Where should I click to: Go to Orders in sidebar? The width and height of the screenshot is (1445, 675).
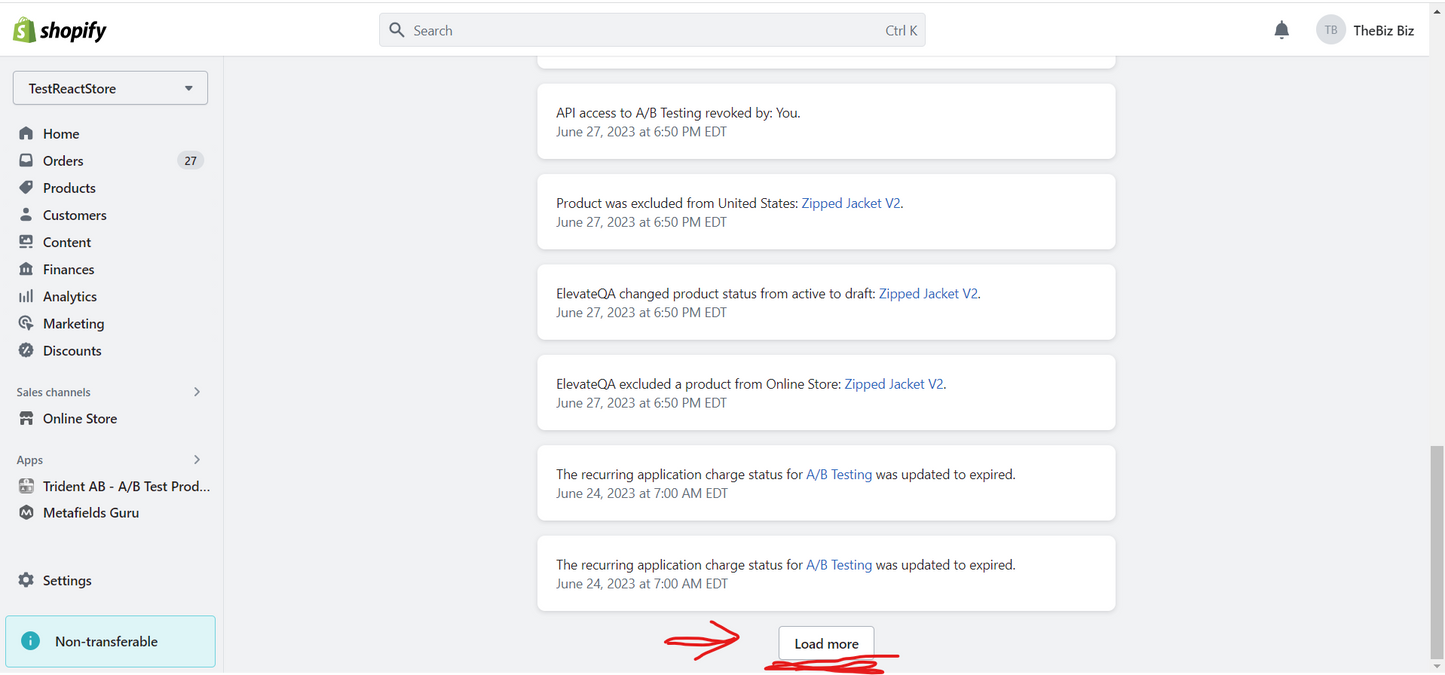point(63,161)
